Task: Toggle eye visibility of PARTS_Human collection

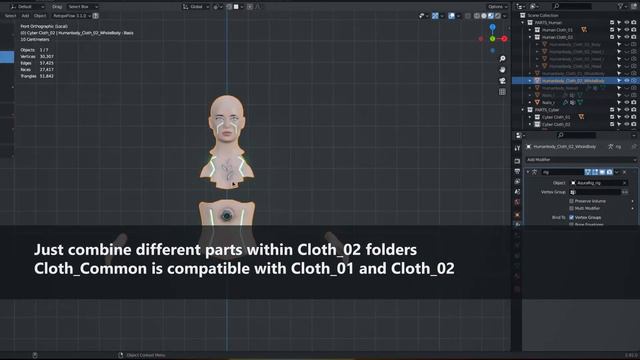Action: tap(627, 23)
